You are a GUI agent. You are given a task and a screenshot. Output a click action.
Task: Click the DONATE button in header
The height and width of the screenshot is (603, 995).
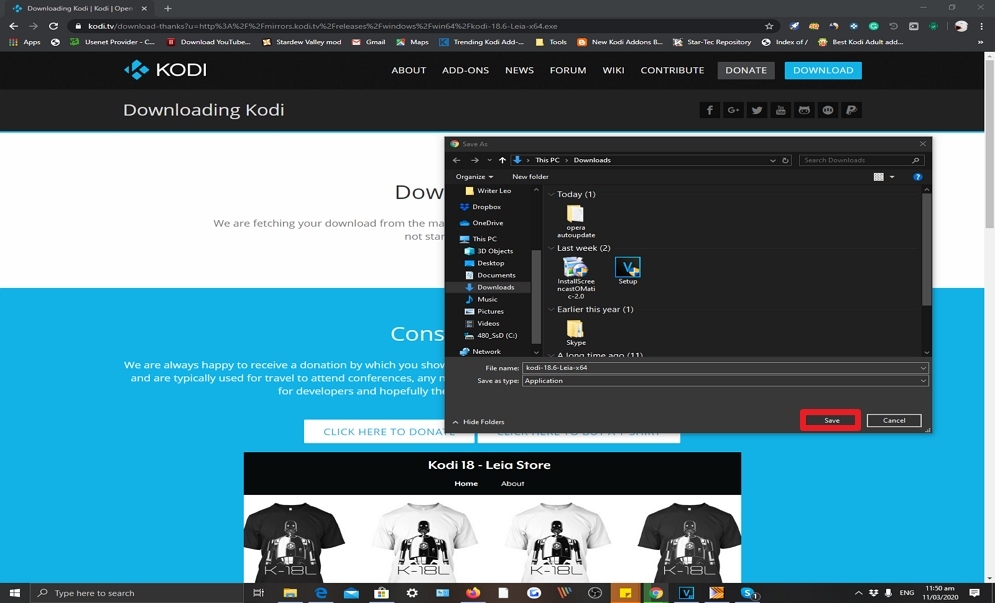[x=746, y=70]
